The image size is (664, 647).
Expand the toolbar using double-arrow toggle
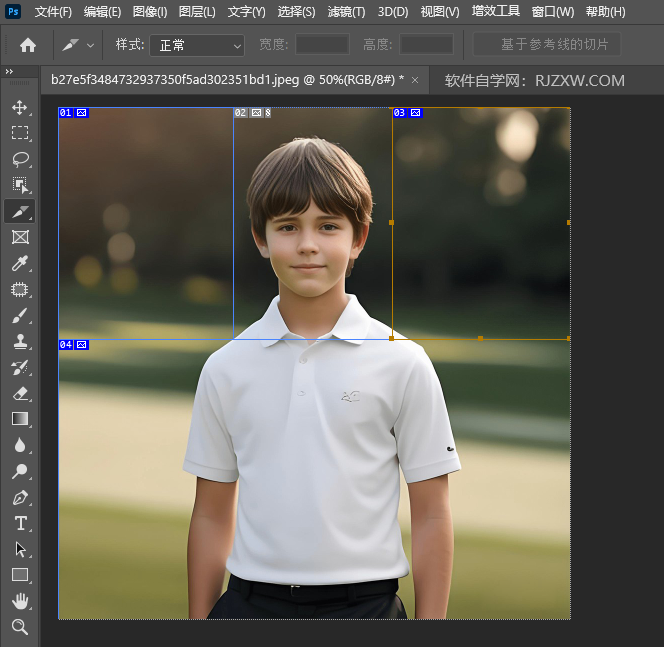[x=9, y=72]
